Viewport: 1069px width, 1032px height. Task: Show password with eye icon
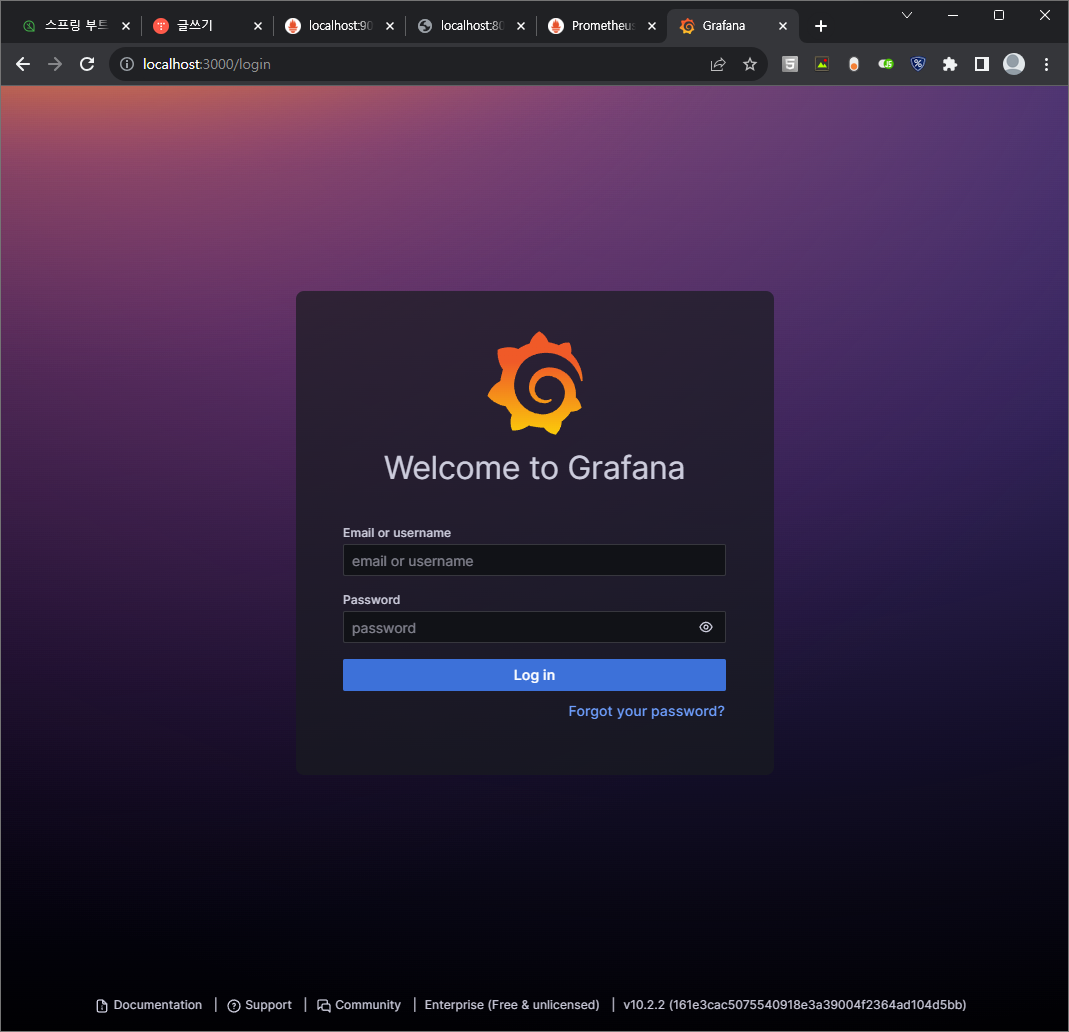click(x=706, y=627)
